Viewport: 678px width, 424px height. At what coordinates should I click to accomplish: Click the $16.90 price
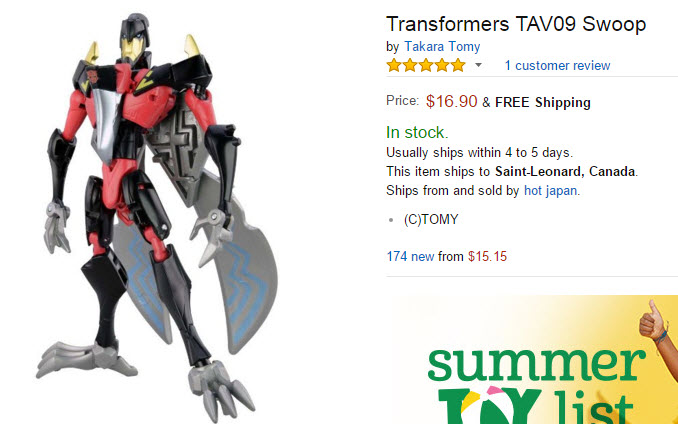(451, 101)
